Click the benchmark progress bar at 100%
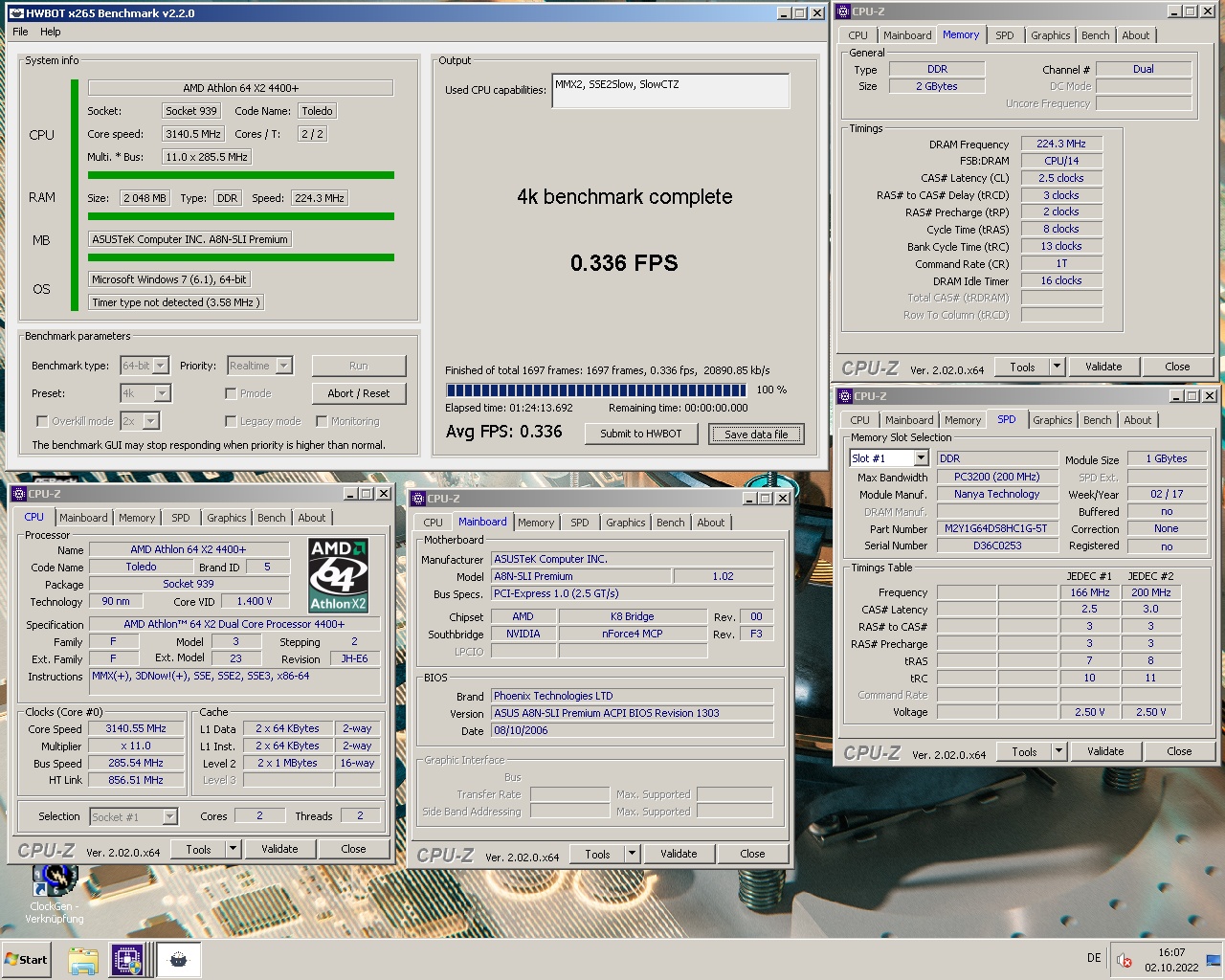1225x980 pixels. (x=596, y=390)
